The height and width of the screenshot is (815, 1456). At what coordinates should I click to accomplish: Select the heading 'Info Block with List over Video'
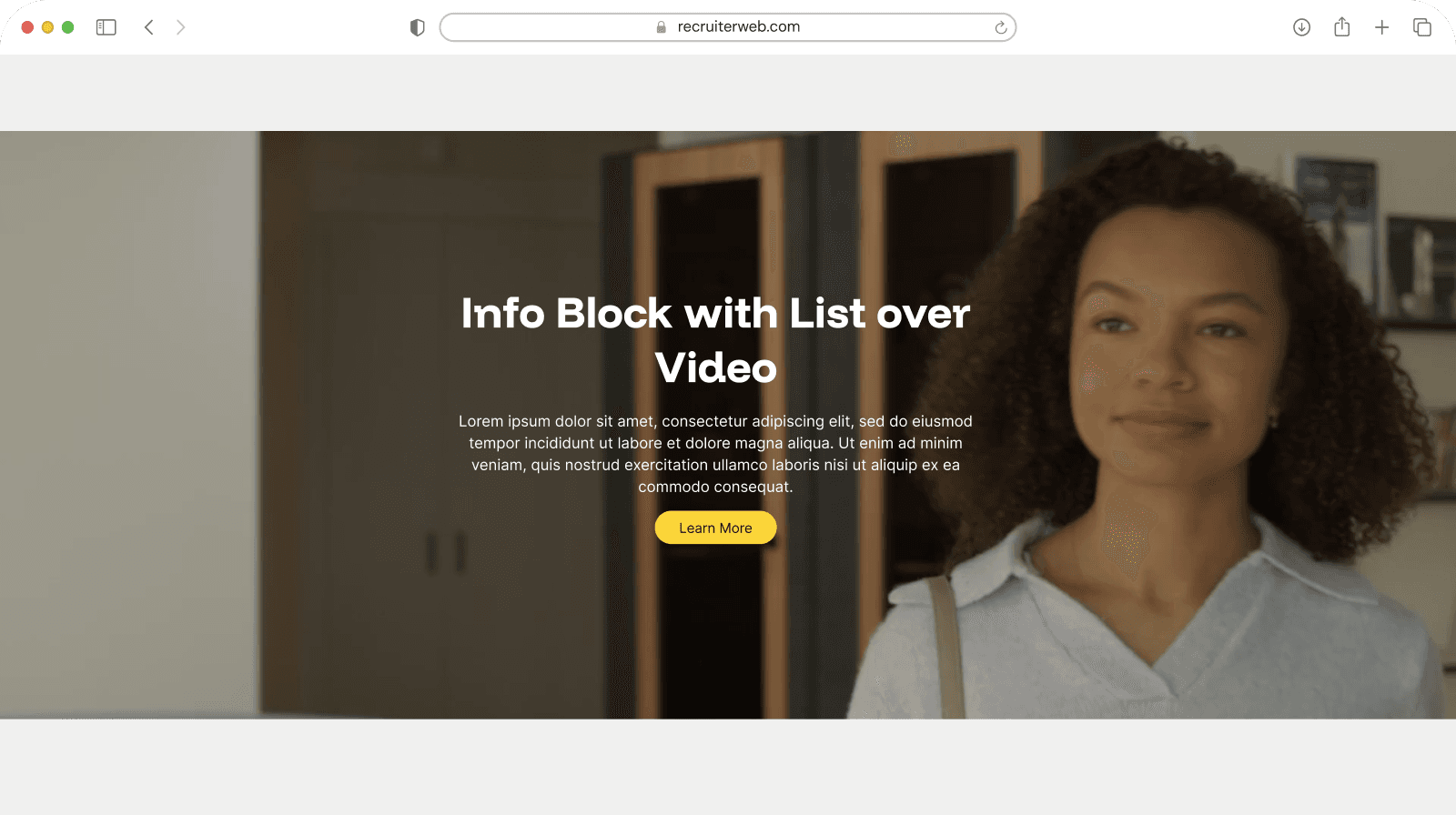pyautogui.click(x=715, y=340)
